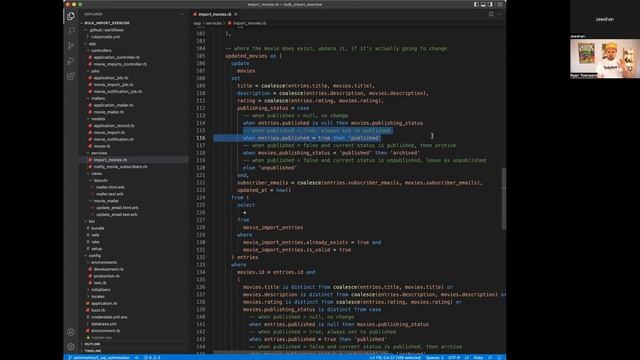Open the Extensions view icon
640x360 pixels.
pyautogui.click(x=71, y=76)
